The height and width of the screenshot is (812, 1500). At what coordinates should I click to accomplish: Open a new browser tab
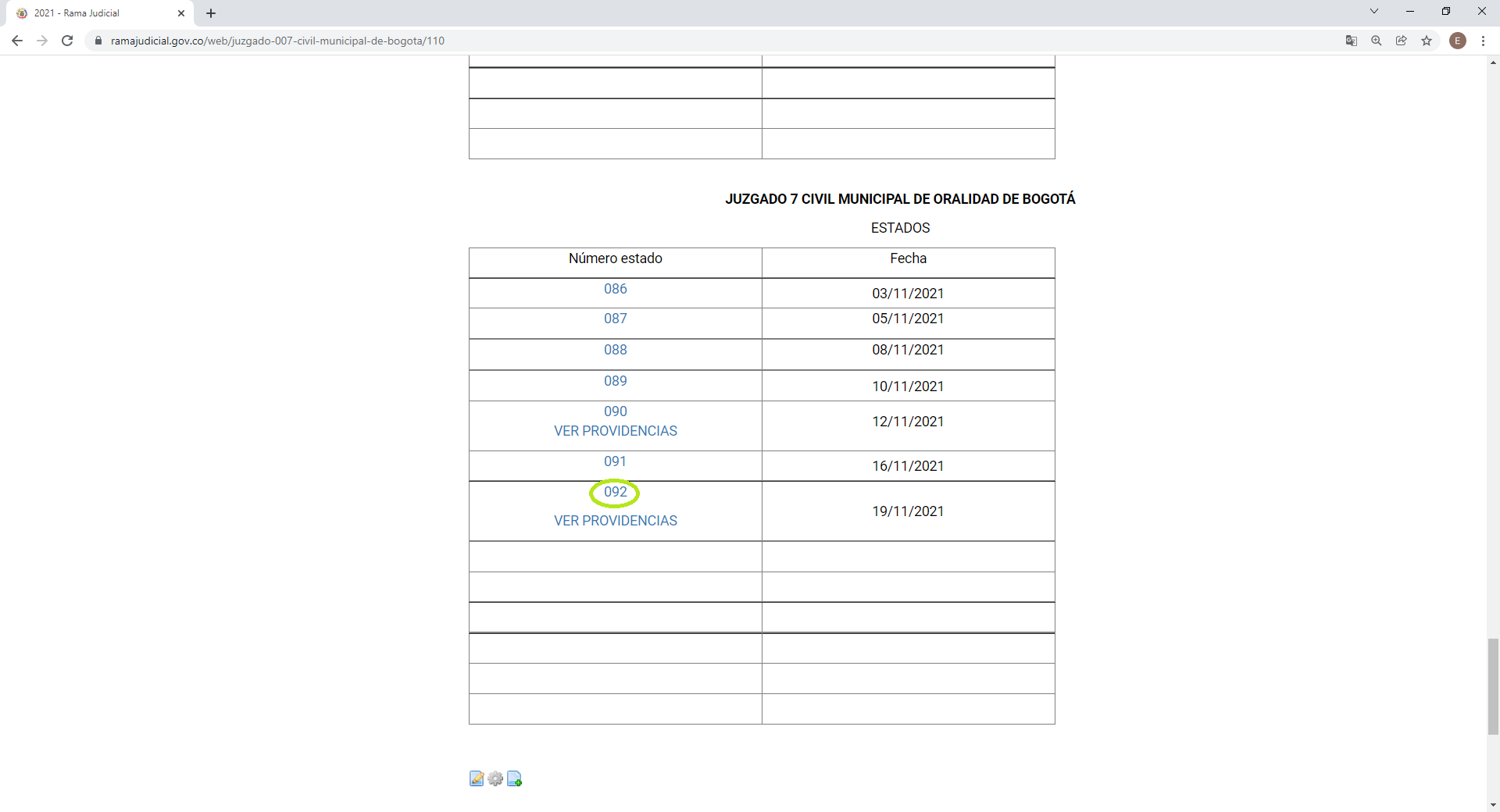tap(211, 13)
